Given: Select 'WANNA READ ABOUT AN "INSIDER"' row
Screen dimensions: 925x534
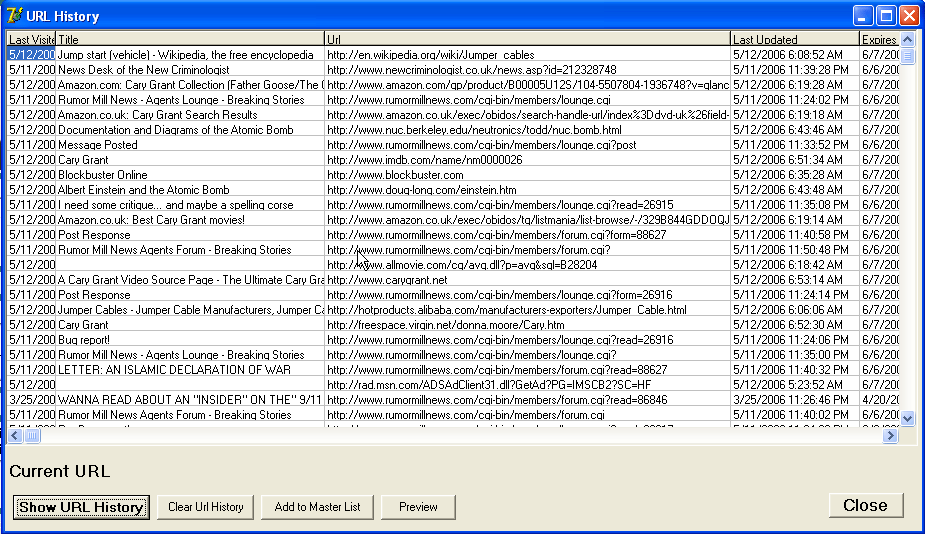Looking at the screenshot, I should click(x=189, y=400).
